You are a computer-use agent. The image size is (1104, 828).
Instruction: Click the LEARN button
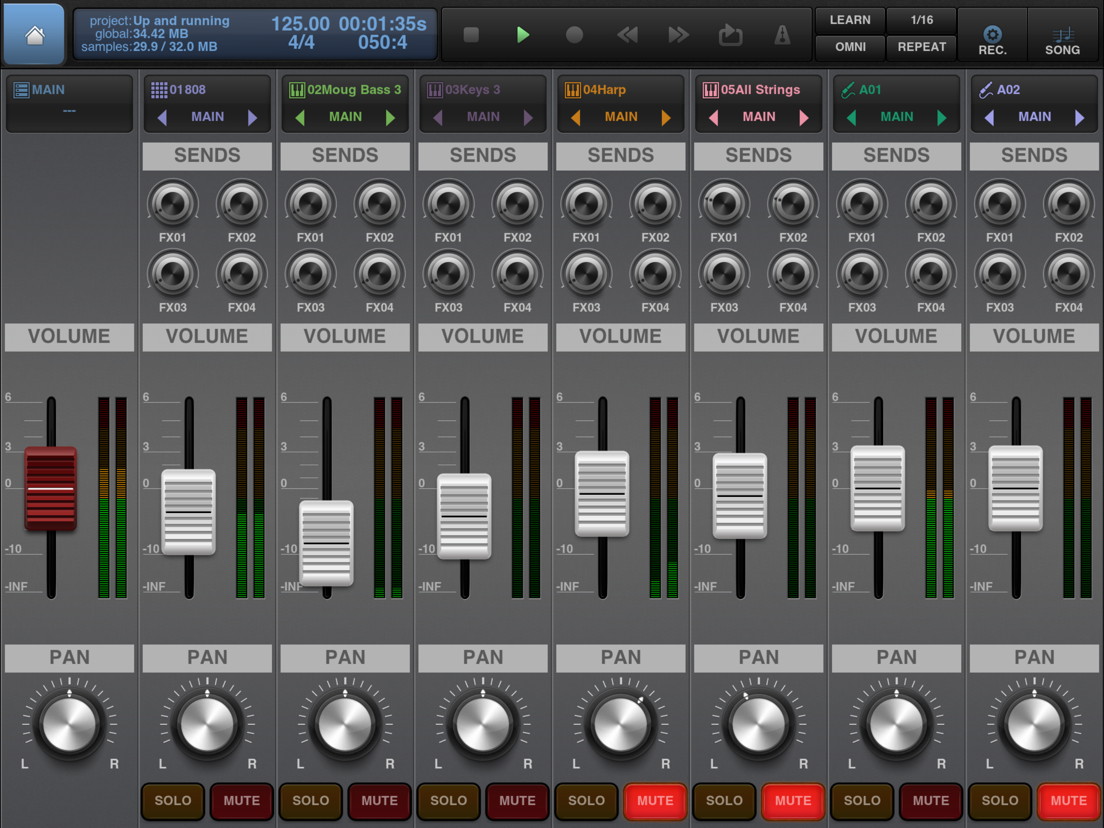coord(850,20)
